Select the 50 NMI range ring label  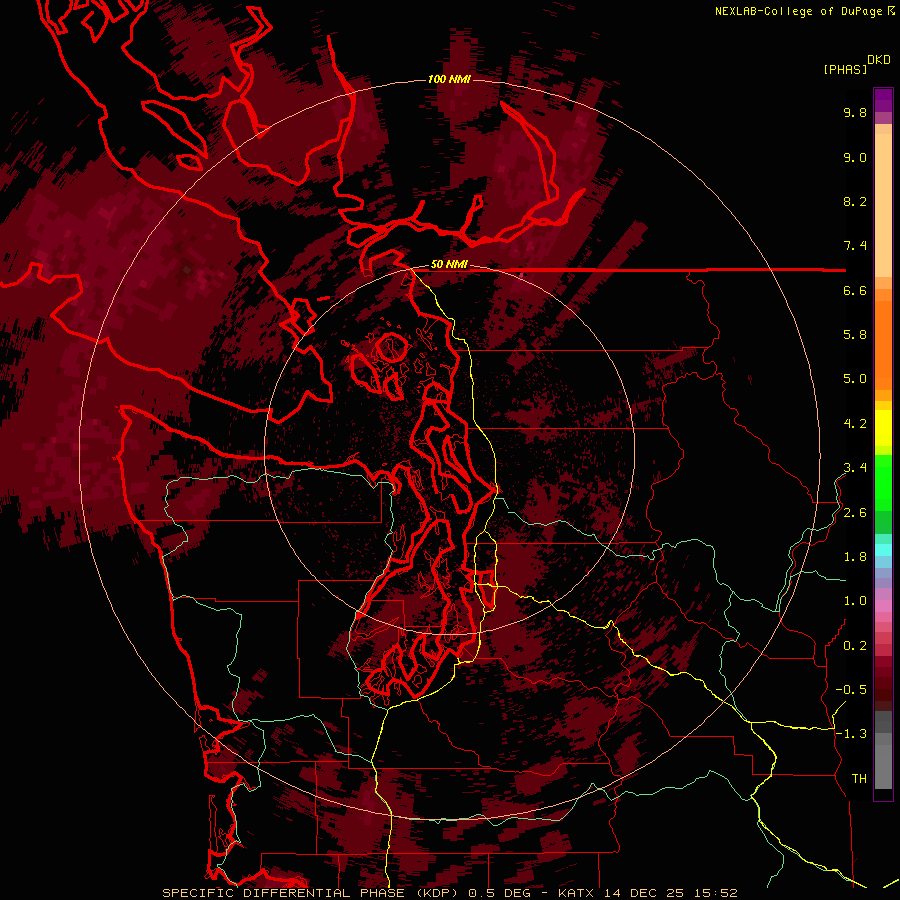click(449, 264)
